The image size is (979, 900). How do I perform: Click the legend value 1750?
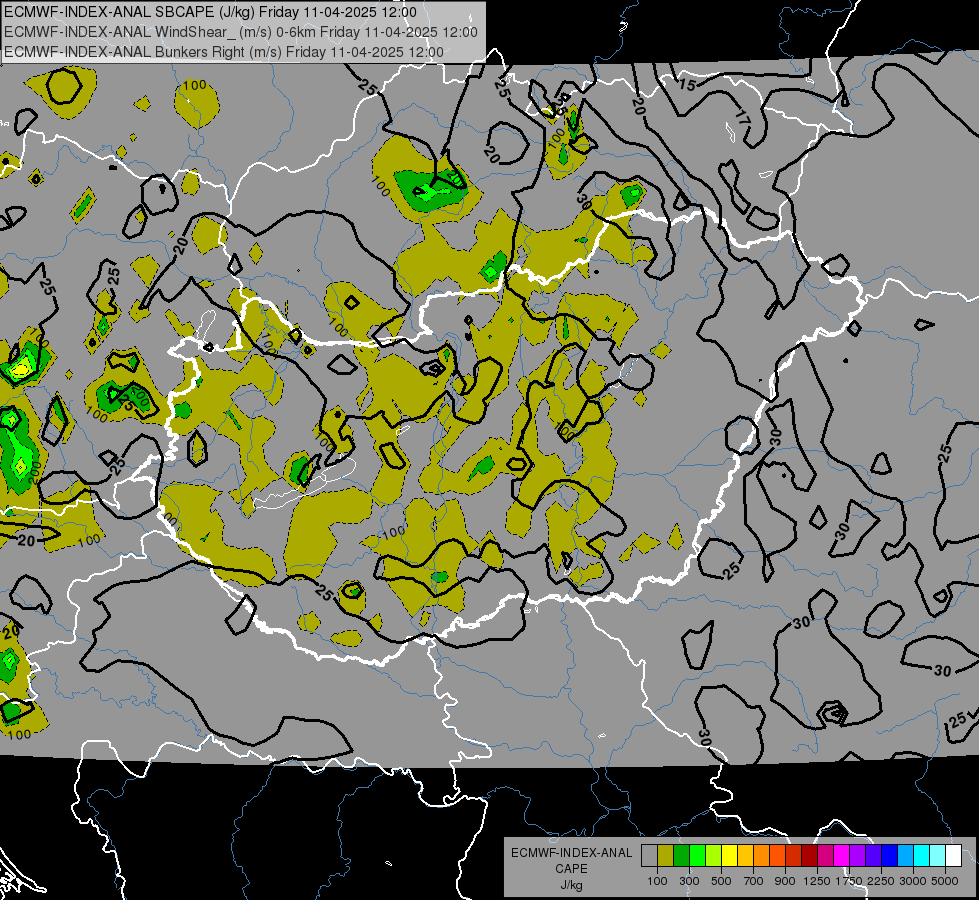click(x=849, y=881)
